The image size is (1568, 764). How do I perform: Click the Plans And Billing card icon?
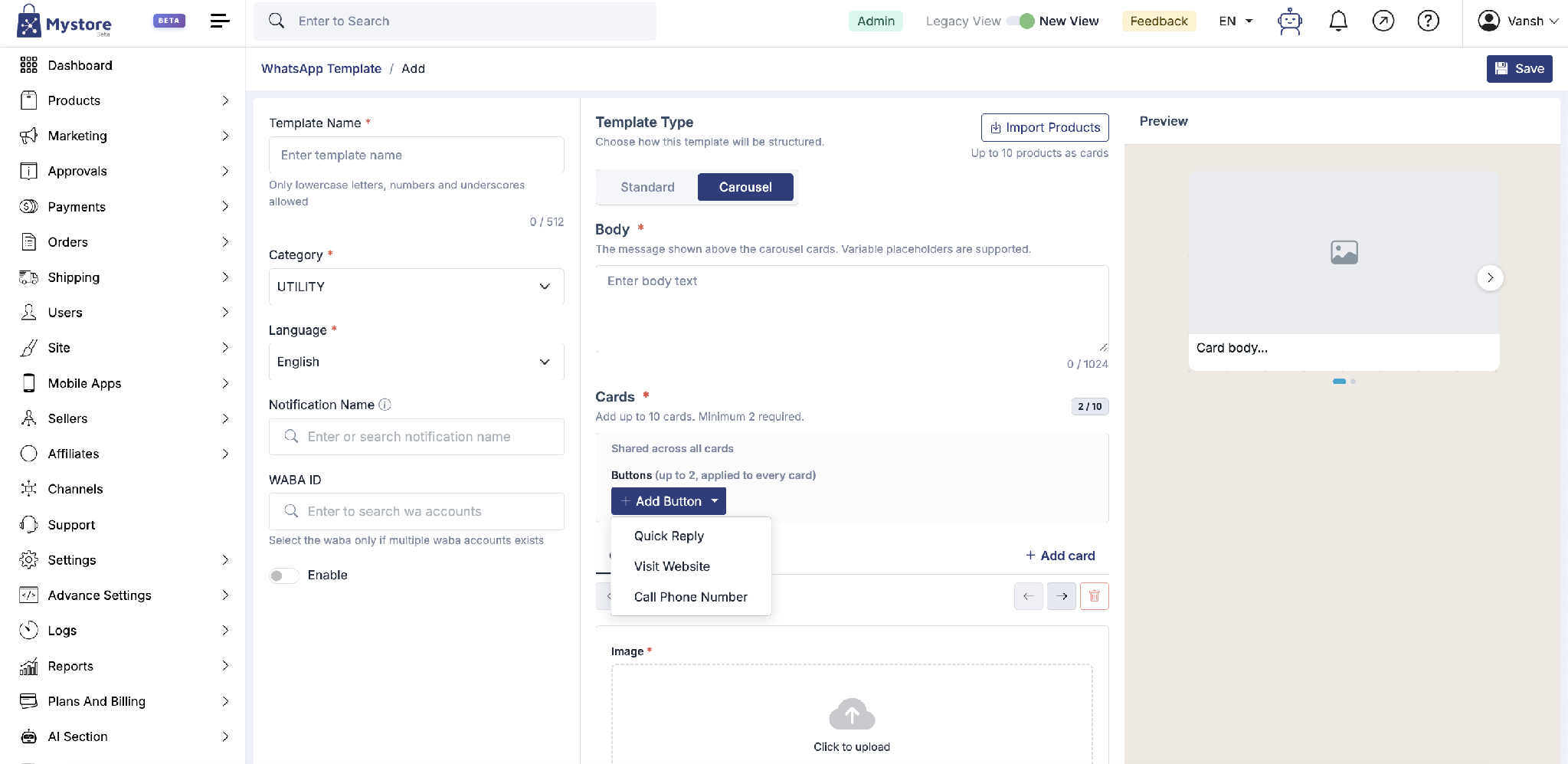point(28,700)
